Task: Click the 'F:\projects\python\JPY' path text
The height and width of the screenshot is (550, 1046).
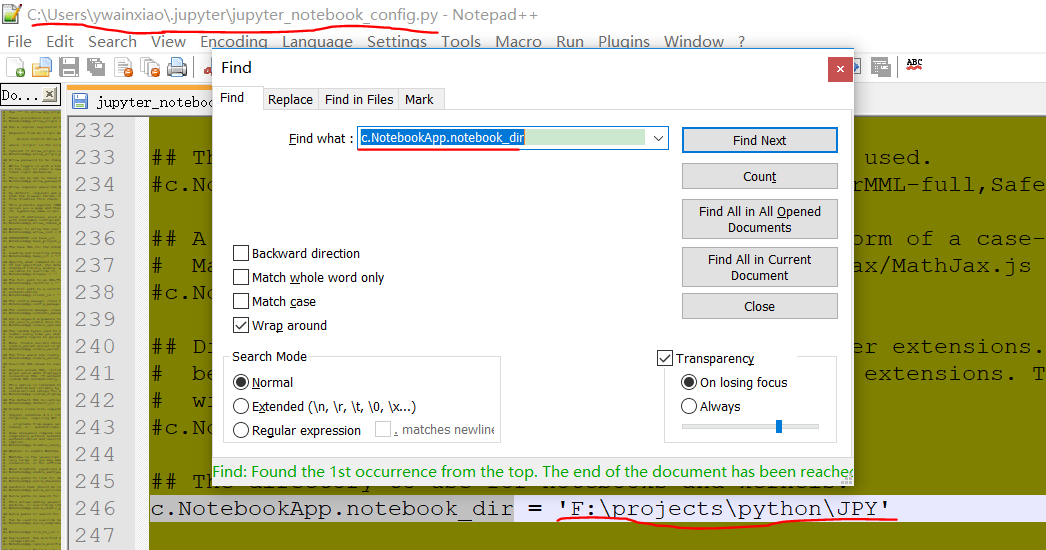Action: pyautogui.click(x=724, y=508)
